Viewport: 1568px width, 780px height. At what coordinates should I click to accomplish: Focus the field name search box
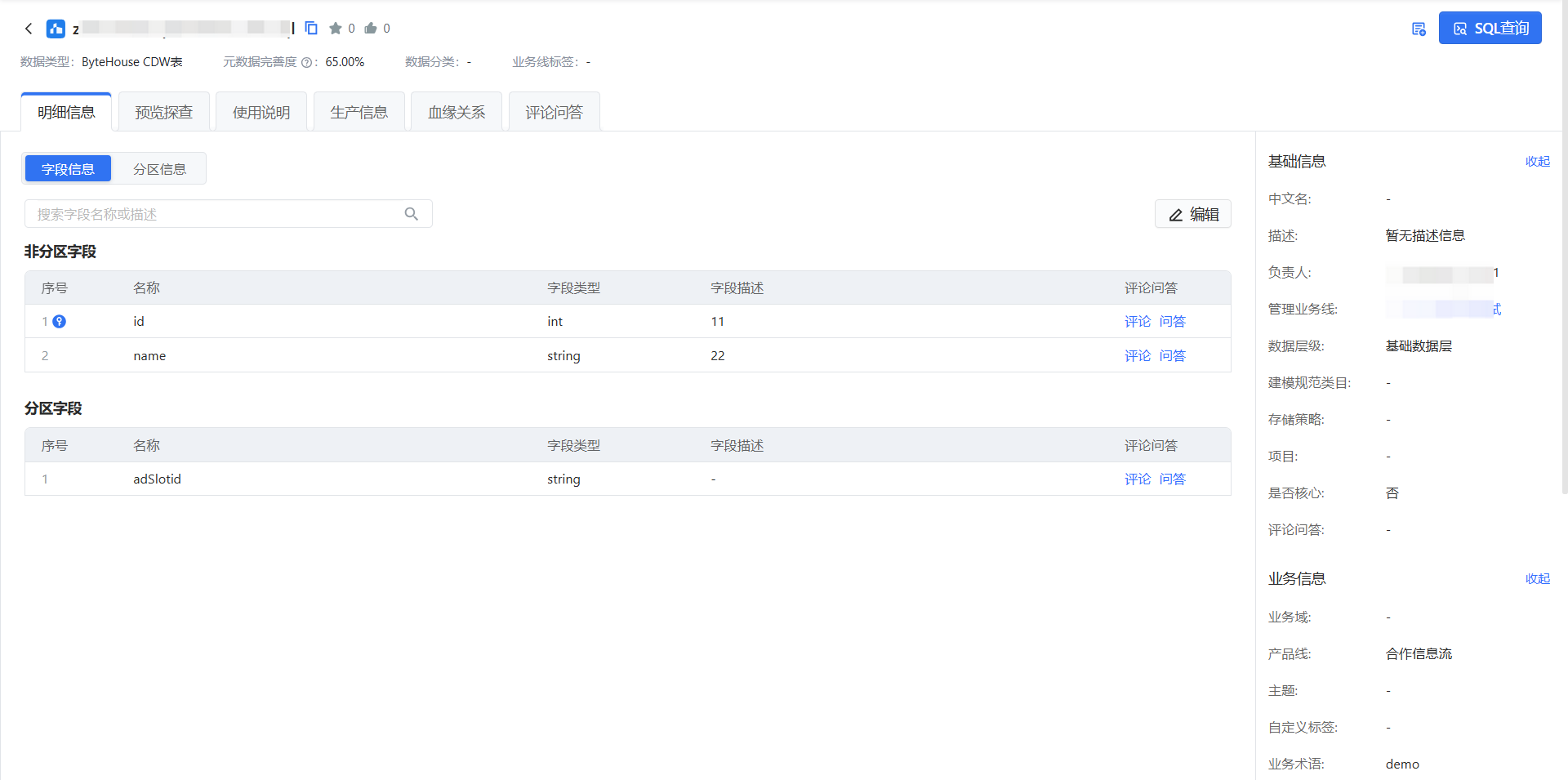tap(229, 214)
